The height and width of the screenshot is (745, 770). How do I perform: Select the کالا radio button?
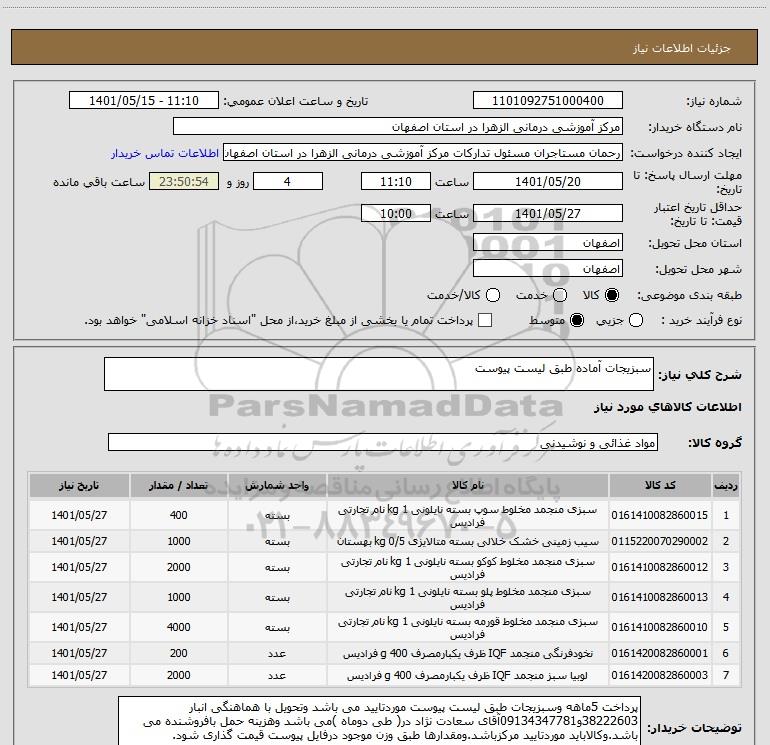click(x=612, y=295)
